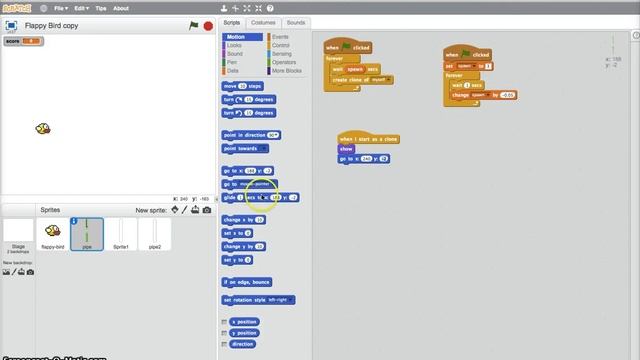Select the Delete scissors tool

click(x=236, y=8)
